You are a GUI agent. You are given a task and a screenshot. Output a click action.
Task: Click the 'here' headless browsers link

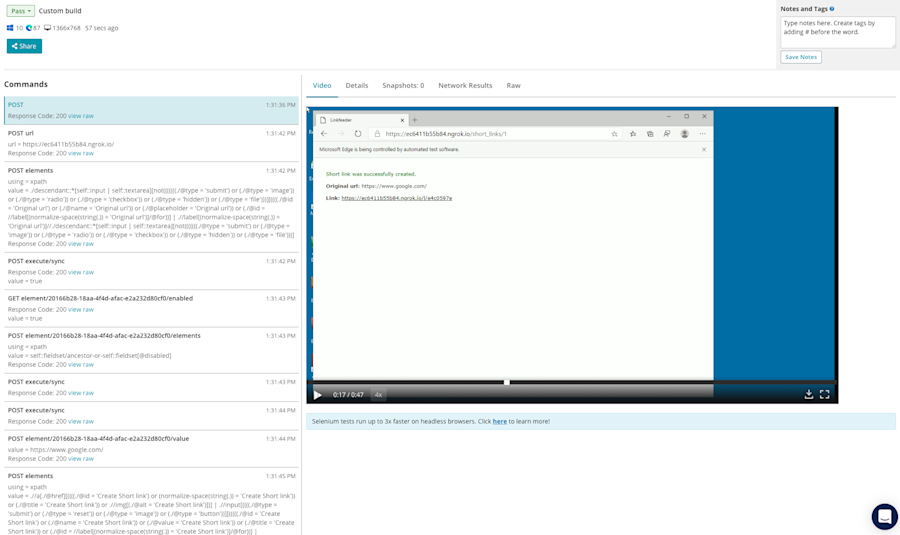(x=499, y=421)
